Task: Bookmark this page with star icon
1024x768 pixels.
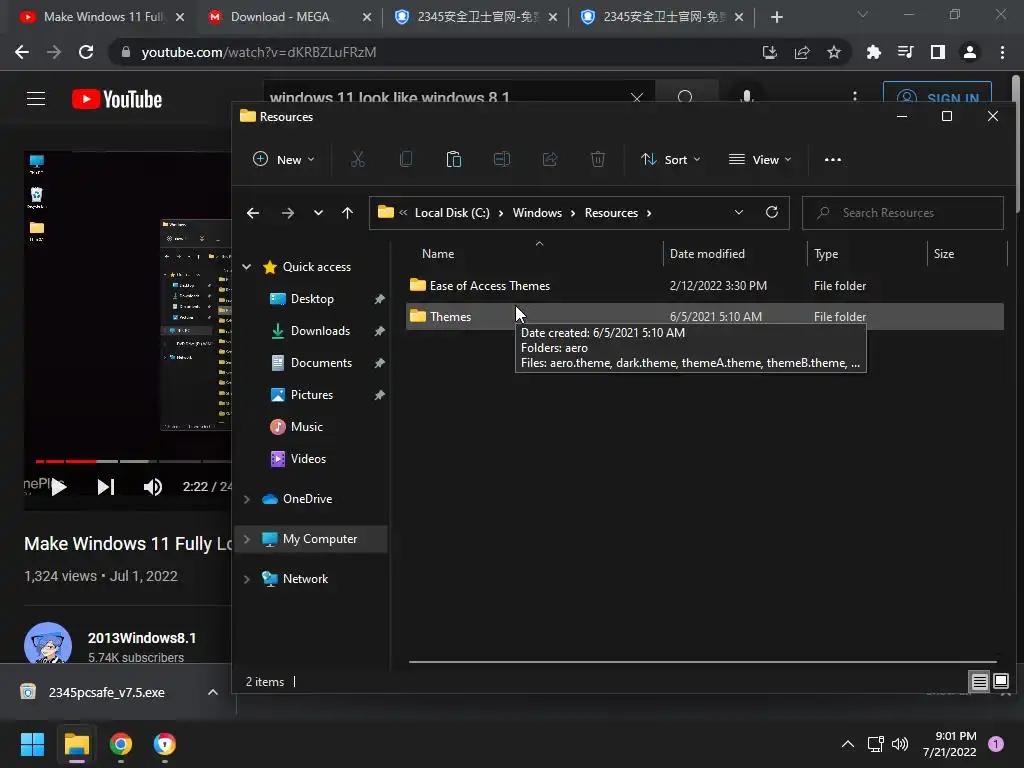Action: (834, 52)
